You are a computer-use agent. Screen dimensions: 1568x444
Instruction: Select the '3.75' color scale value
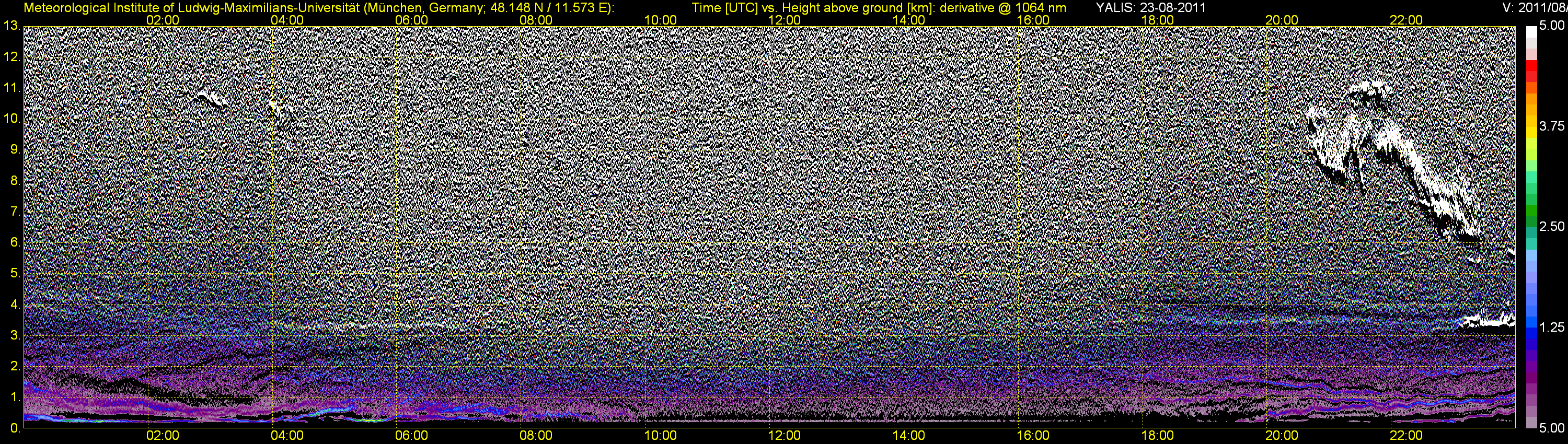1552,126
